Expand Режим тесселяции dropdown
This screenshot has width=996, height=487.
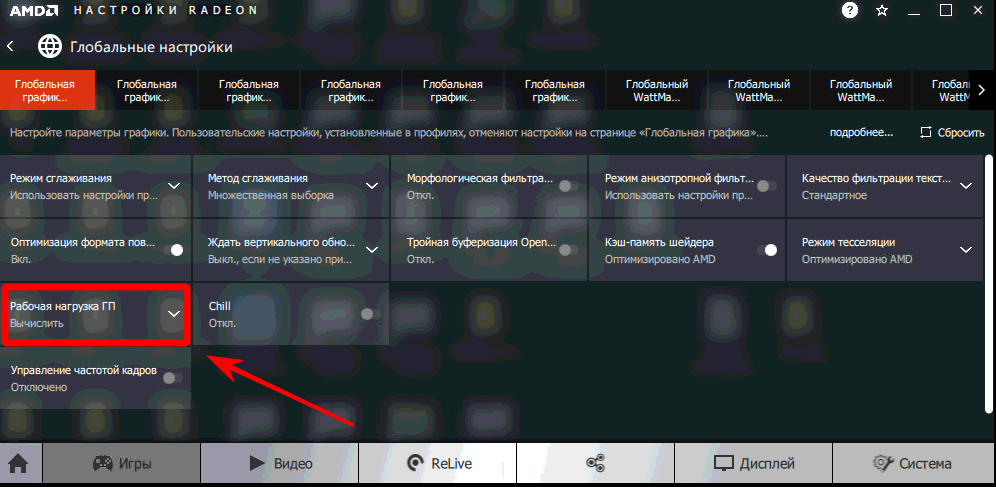(x=966, y=249)
